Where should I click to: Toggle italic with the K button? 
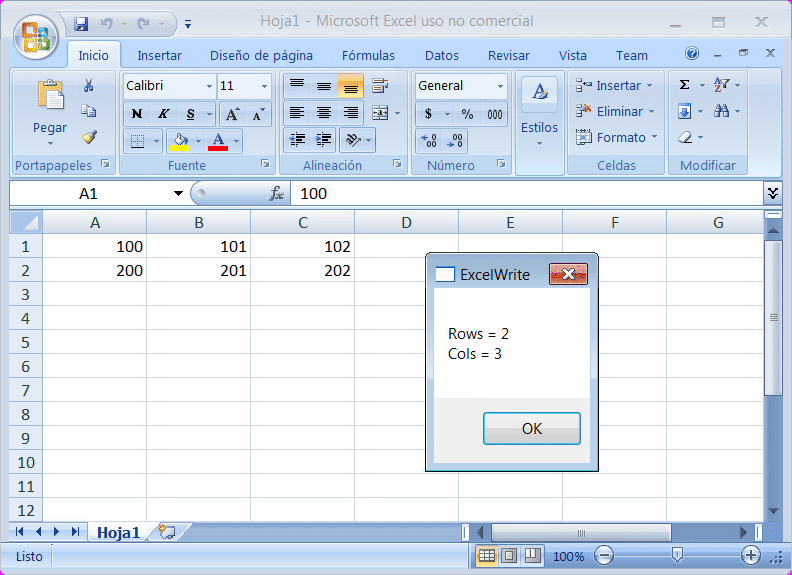pos(163,114)
